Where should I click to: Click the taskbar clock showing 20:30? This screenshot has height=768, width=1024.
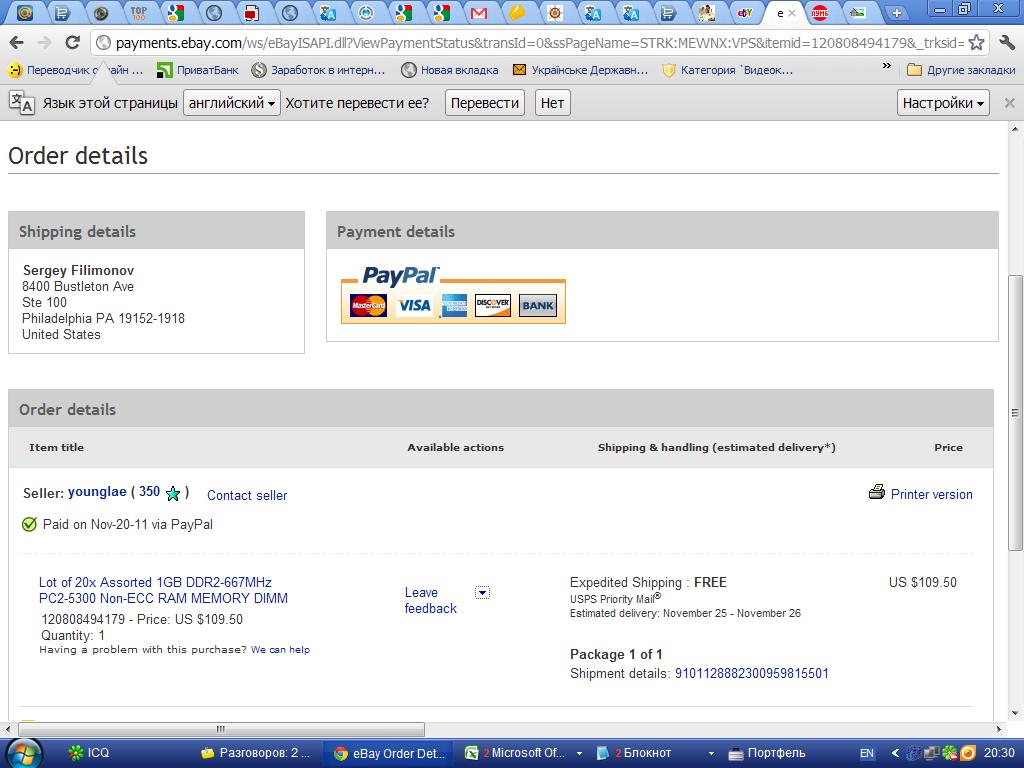(999, 752)
